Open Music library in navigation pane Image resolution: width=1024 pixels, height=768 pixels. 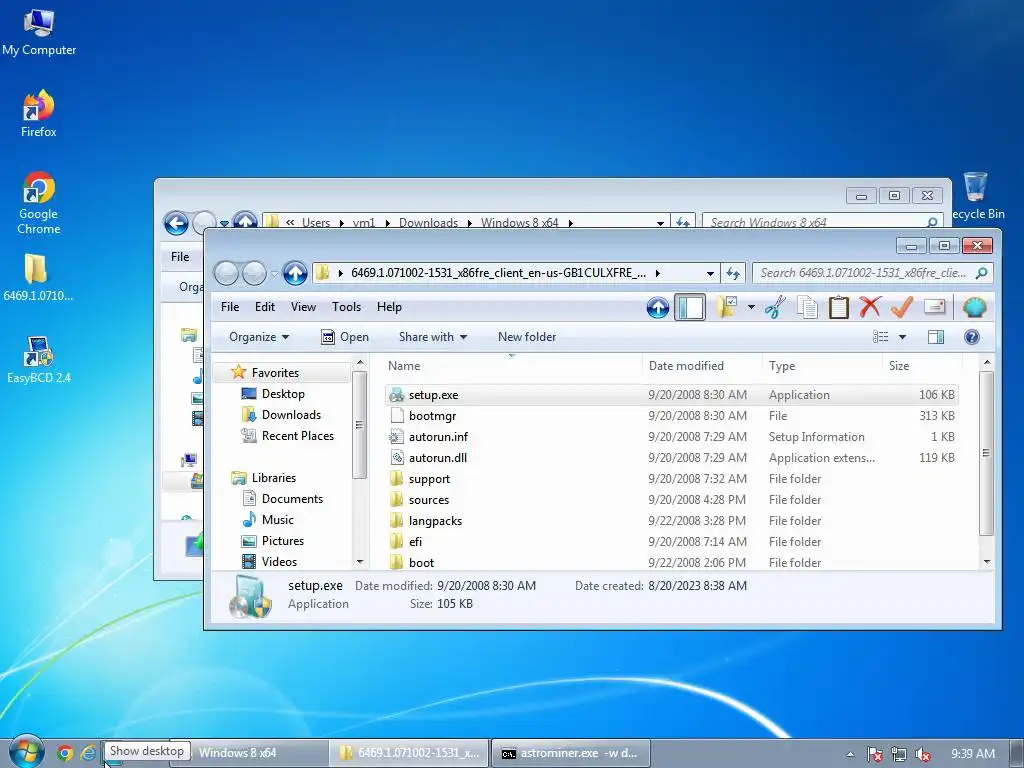click(x=278, y=520)
